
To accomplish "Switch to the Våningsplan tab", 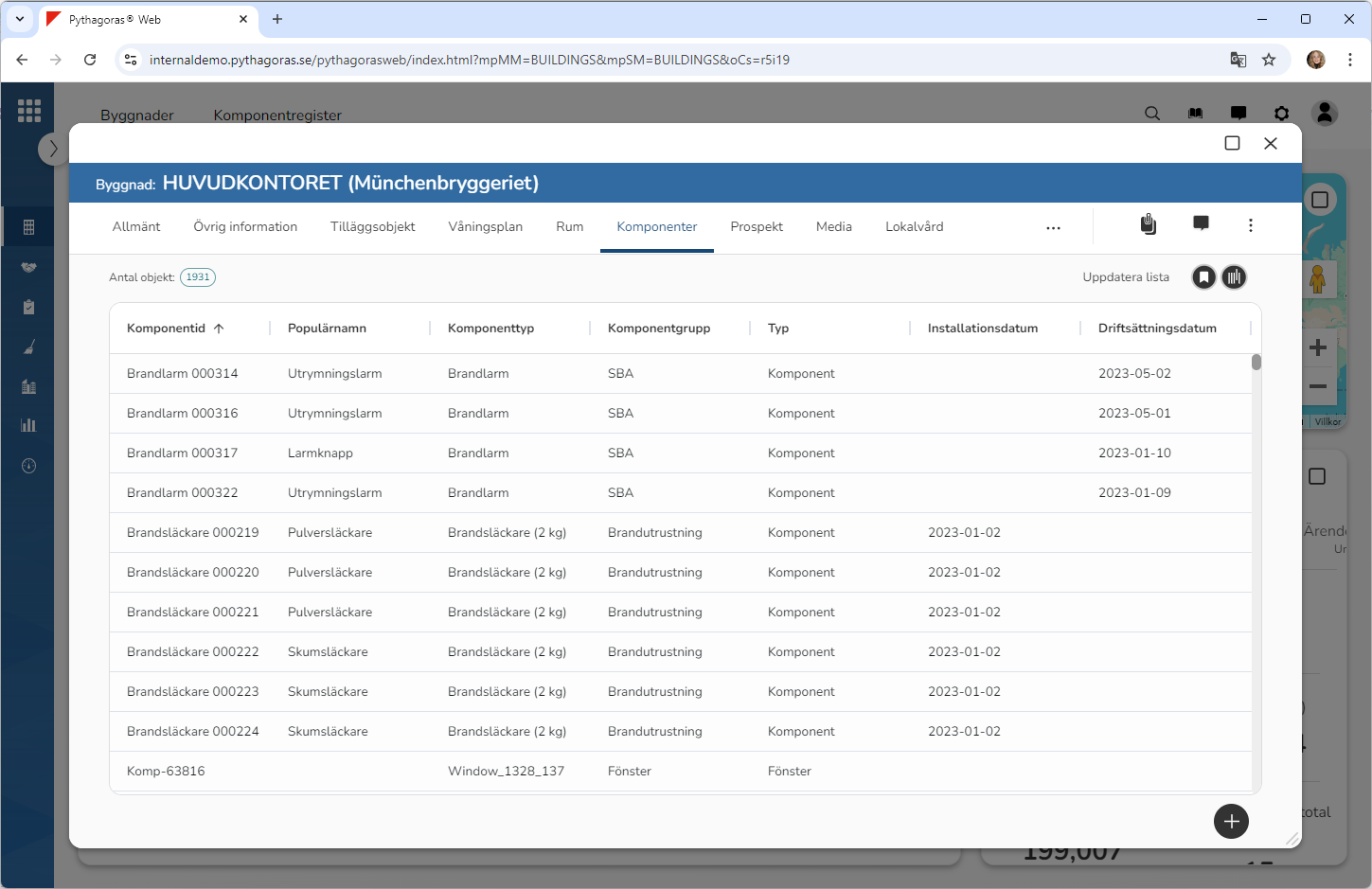I will [485, 227].
